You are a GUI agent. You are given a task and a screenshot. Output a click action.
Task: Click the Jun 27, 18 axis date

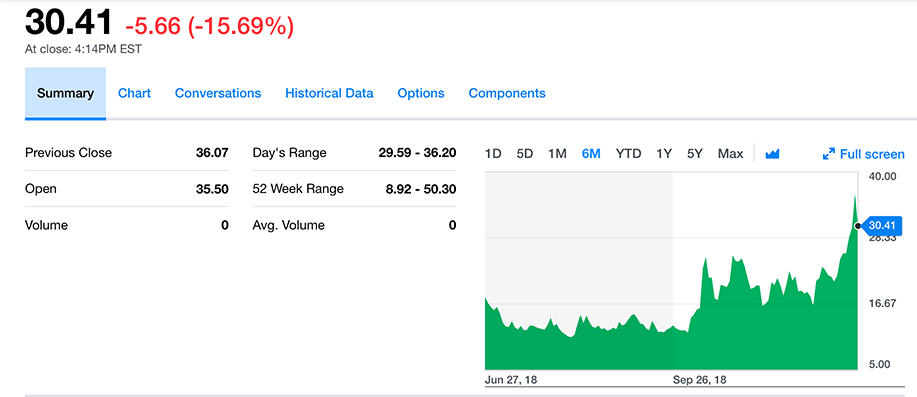click(x=511, y=379)
